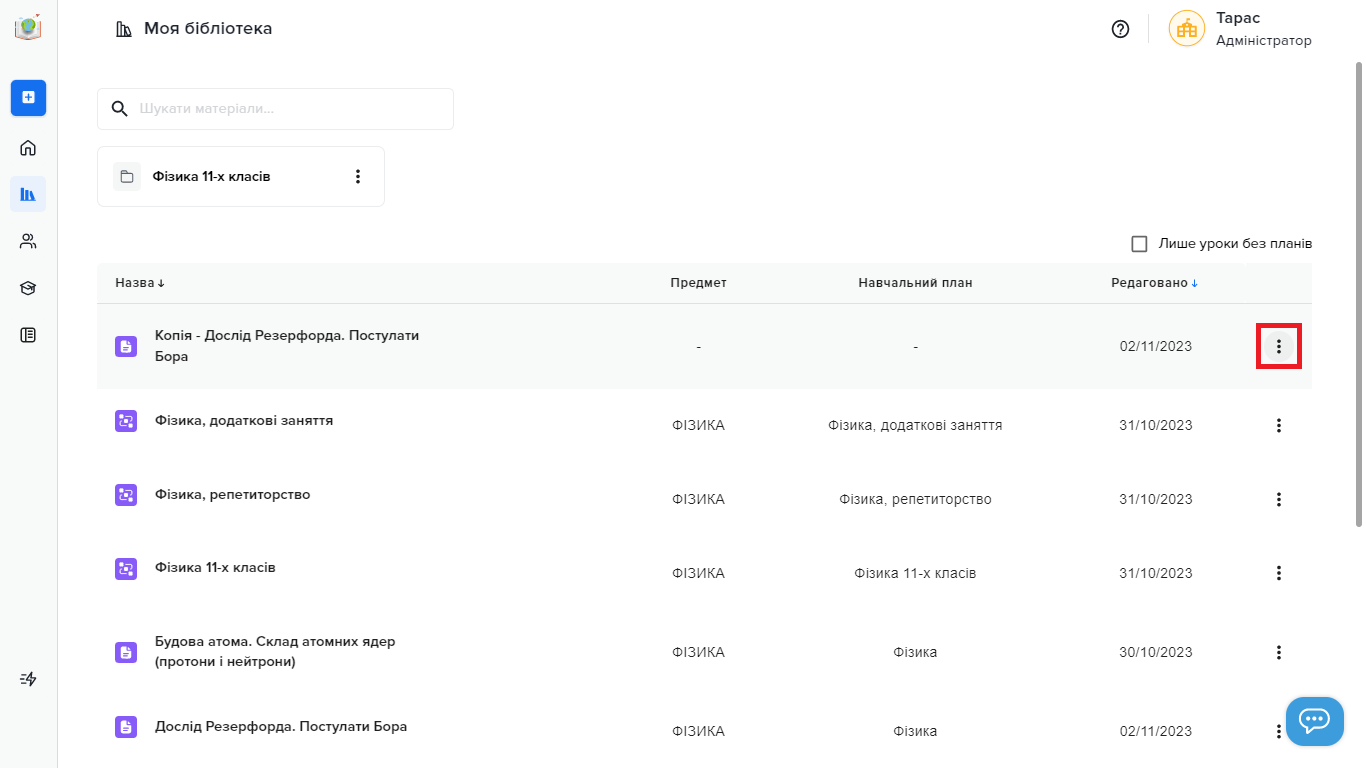Click the lightning bolt icon at the sidebar bottom

point(28,679)
